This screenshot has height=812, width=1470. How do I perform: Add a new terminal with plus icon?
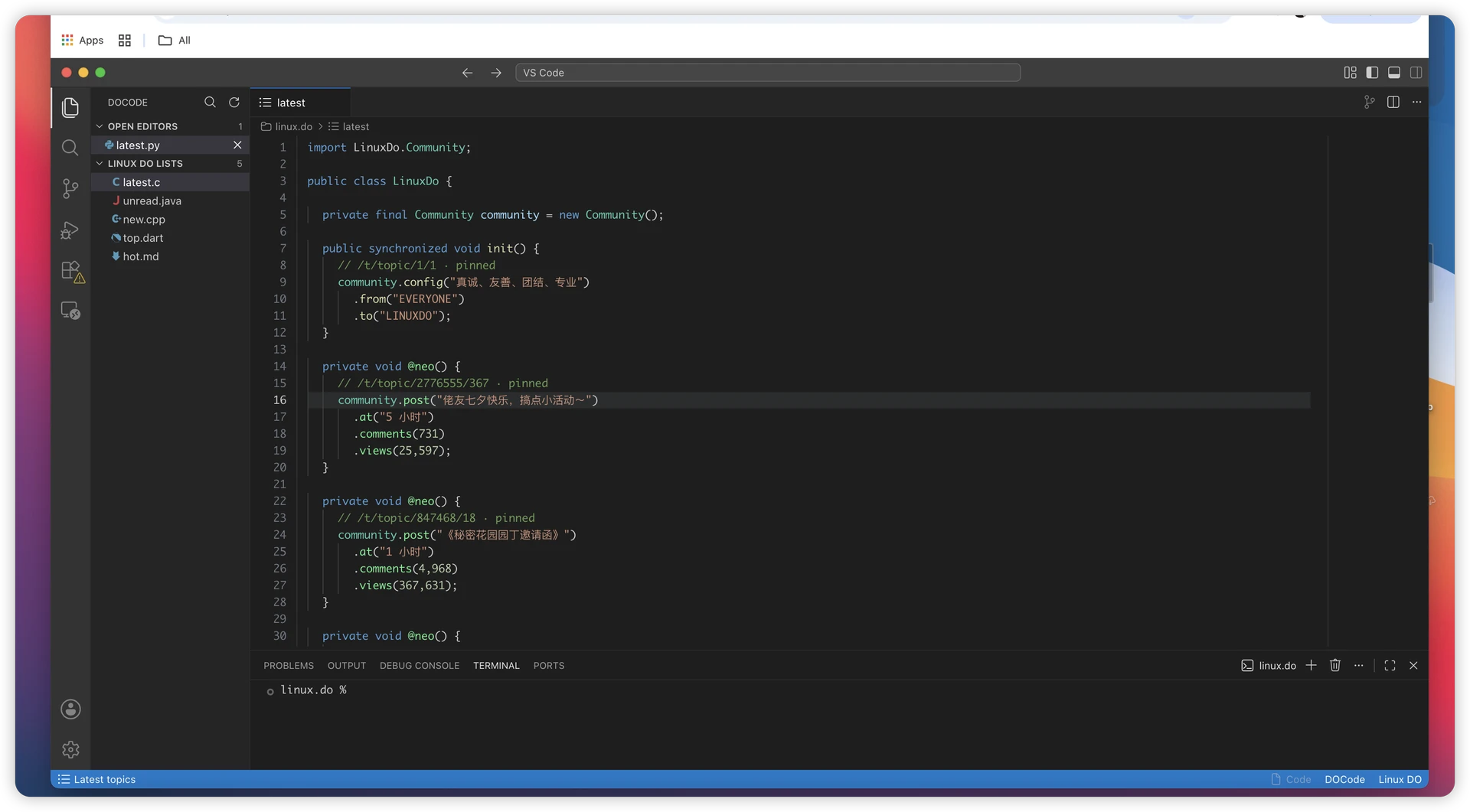click(1311, 666)
